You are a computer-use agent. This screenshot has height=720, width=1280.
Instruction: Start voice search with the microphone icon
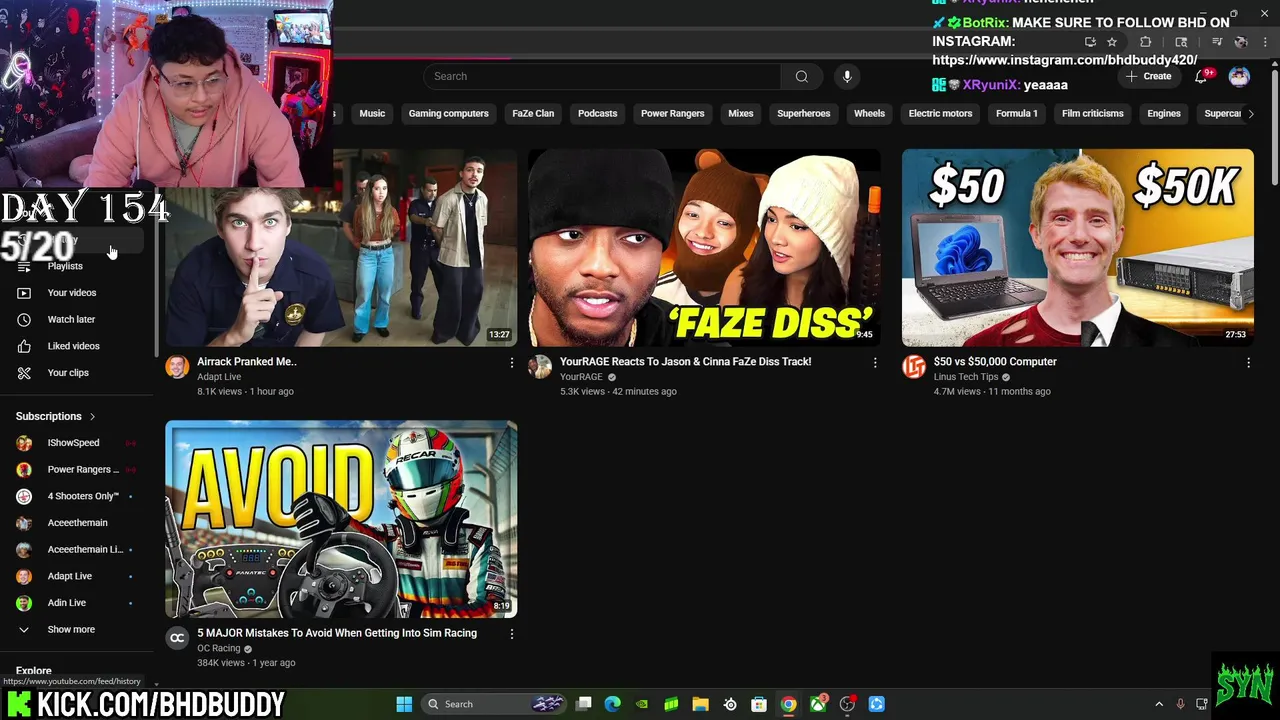coord(847,76)
